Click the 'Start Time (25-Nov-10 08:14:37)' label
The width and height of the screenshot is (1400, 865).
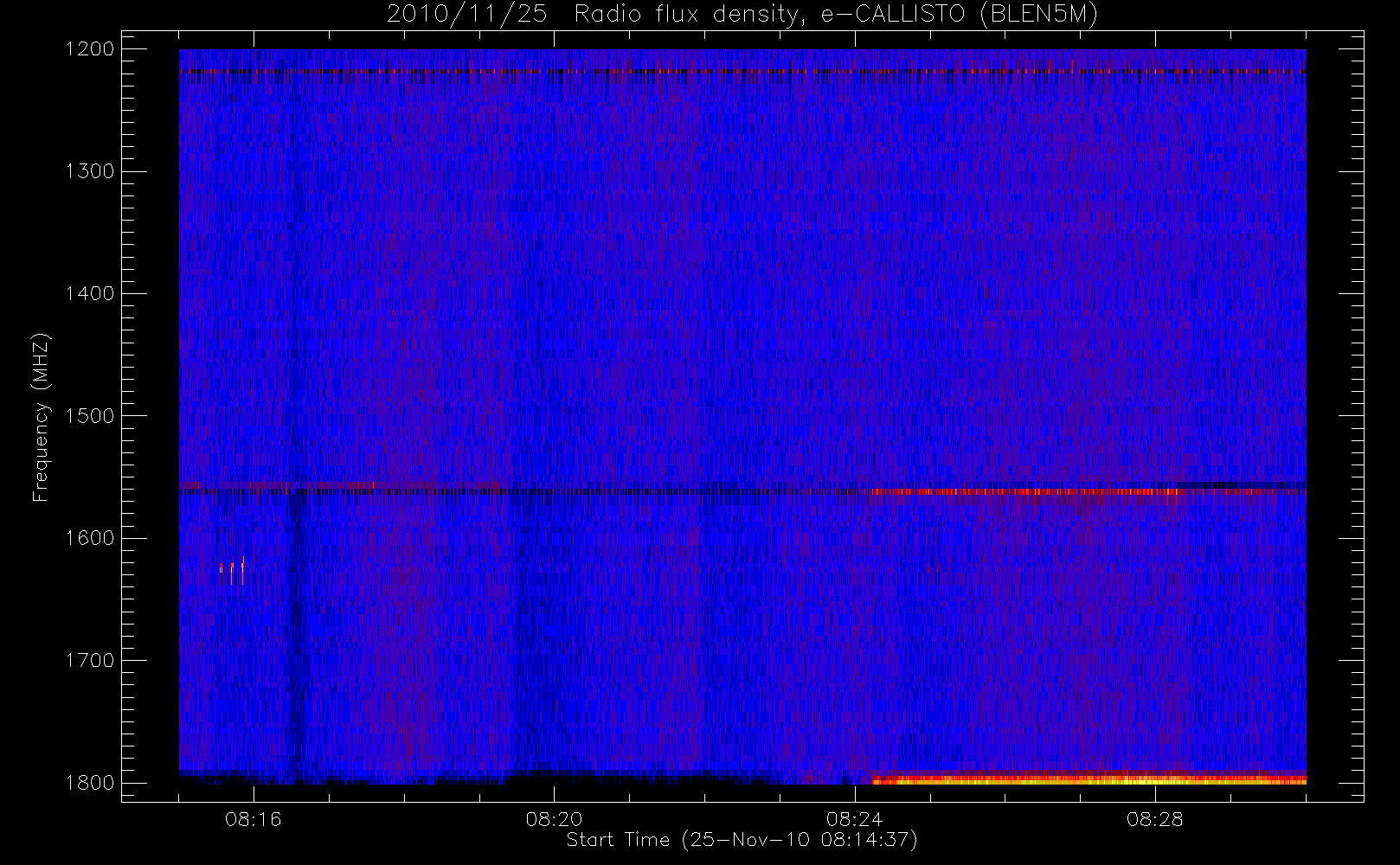(x=742, y=840)
